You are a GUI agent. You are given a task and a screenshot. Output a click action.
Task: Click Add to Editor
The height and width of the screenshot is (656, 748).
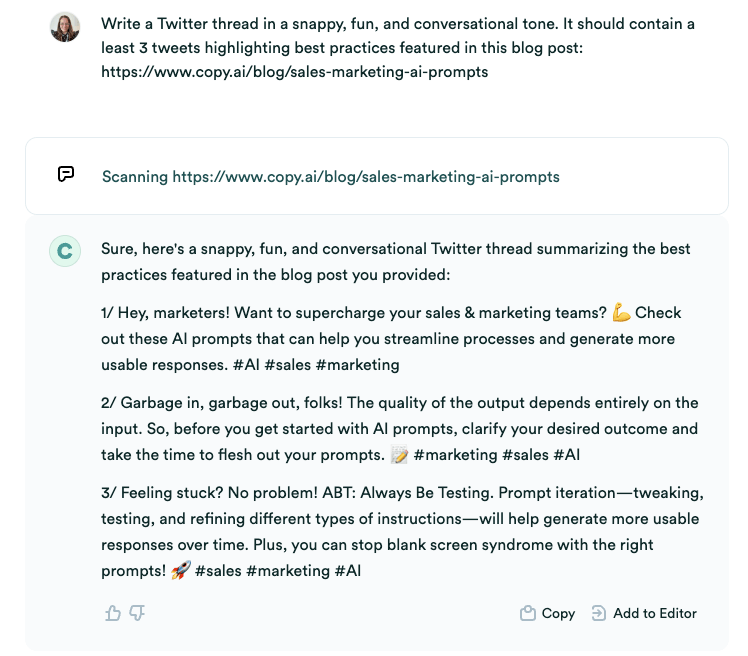click(x=644, y=613)
